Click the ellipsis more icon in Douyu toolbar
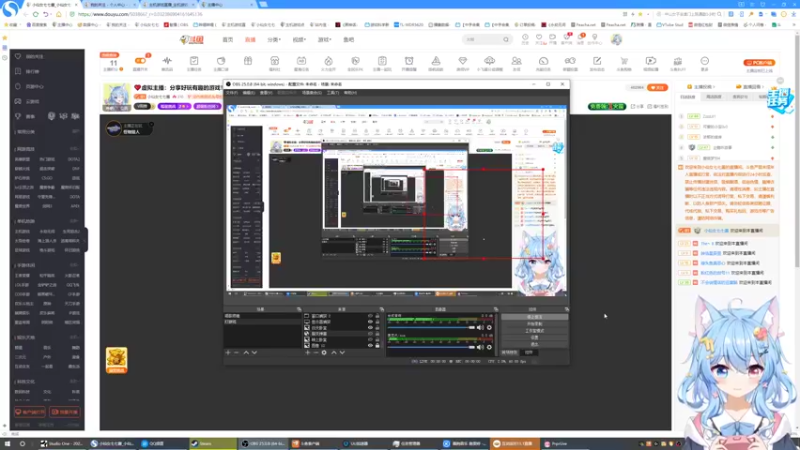This screenshot has width=800, height=450. [705, 63]
